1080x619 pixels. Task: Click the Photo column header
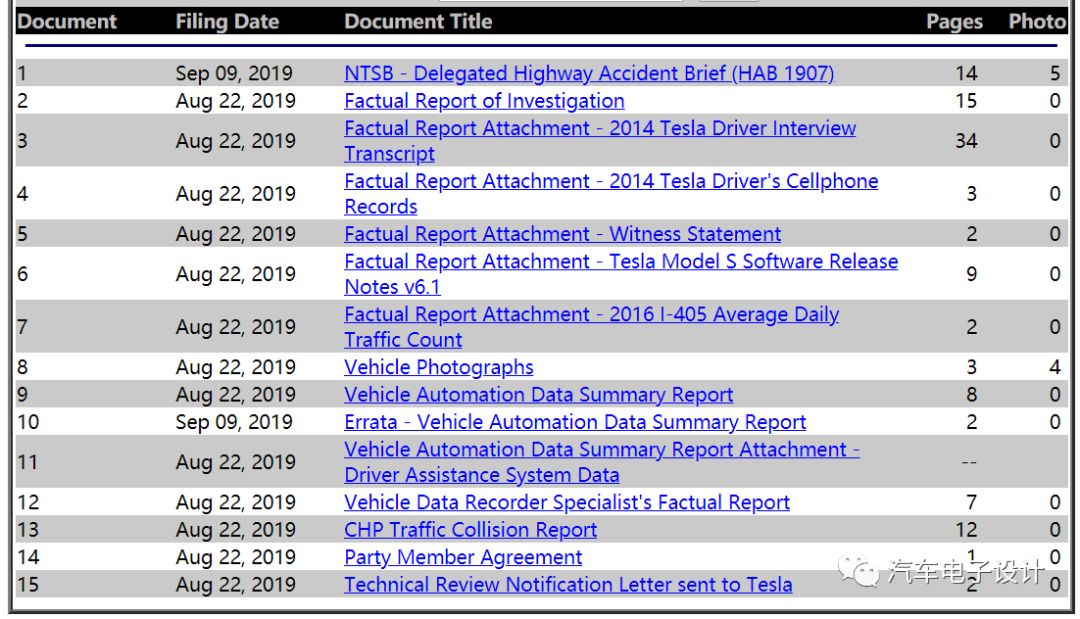click(1037, 21)
